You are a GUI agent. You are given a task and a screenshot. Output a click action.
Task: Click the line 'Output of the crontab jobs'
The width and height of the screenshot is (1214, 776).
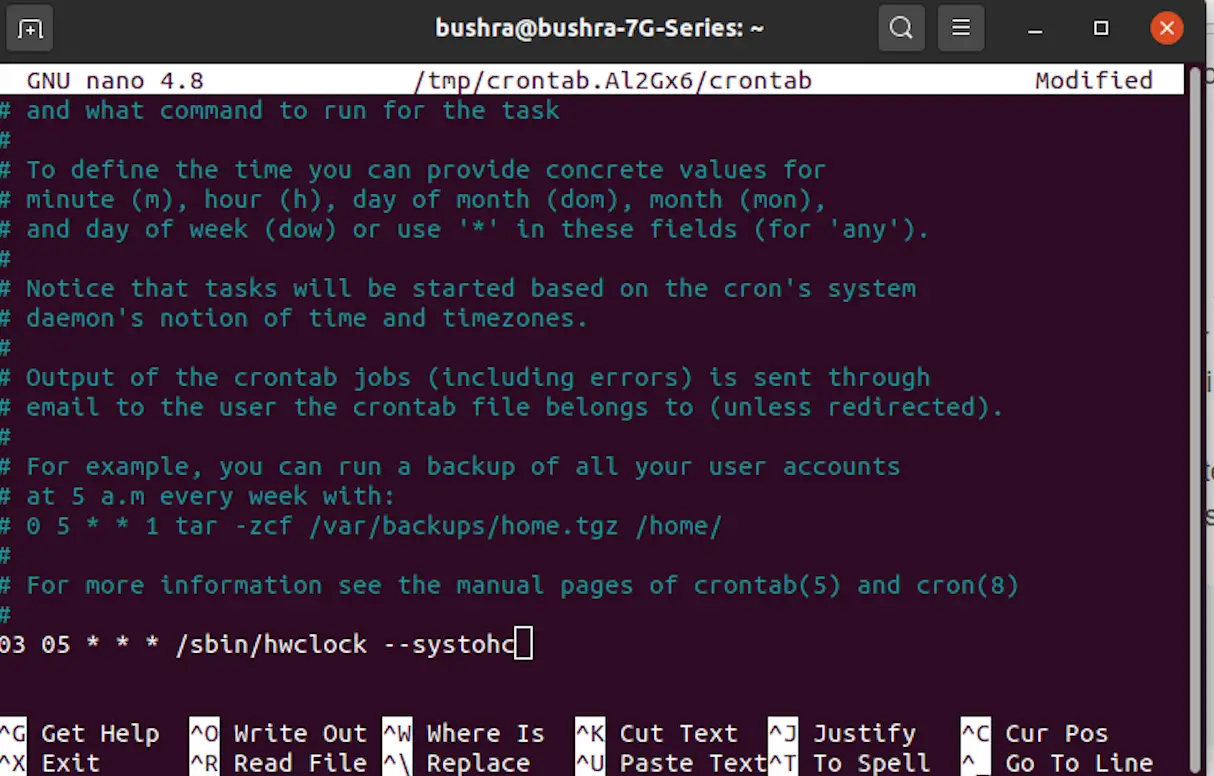pos(465,378)
